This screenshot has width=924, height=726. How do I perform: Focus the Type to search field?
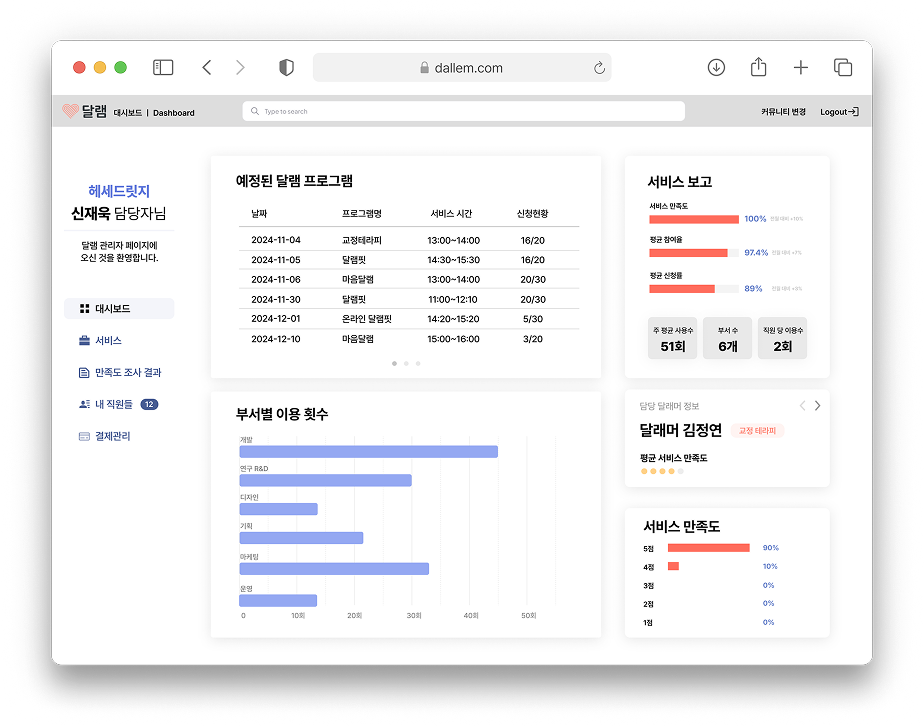tap(464, 111)
